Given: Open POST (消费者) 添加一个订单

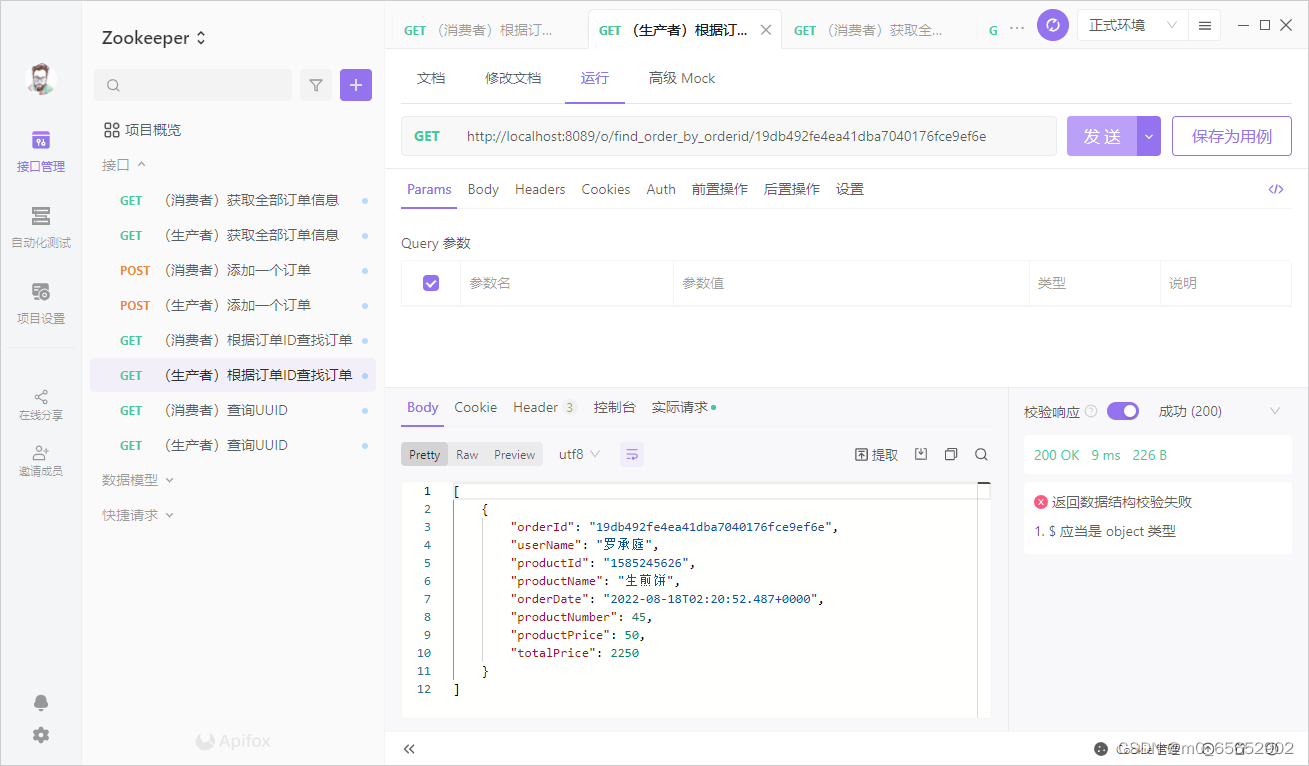Looking at the screenshot, I should pyautogui.click(x=233, y=270).
